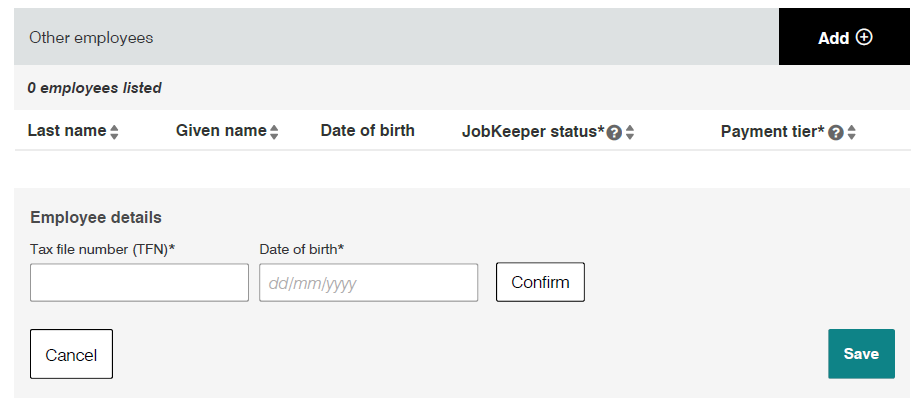Image resolution: width=918 pixels, height=408 pixels.
Task: Focus the Tax file number field
Action: (x=139, y=283)
